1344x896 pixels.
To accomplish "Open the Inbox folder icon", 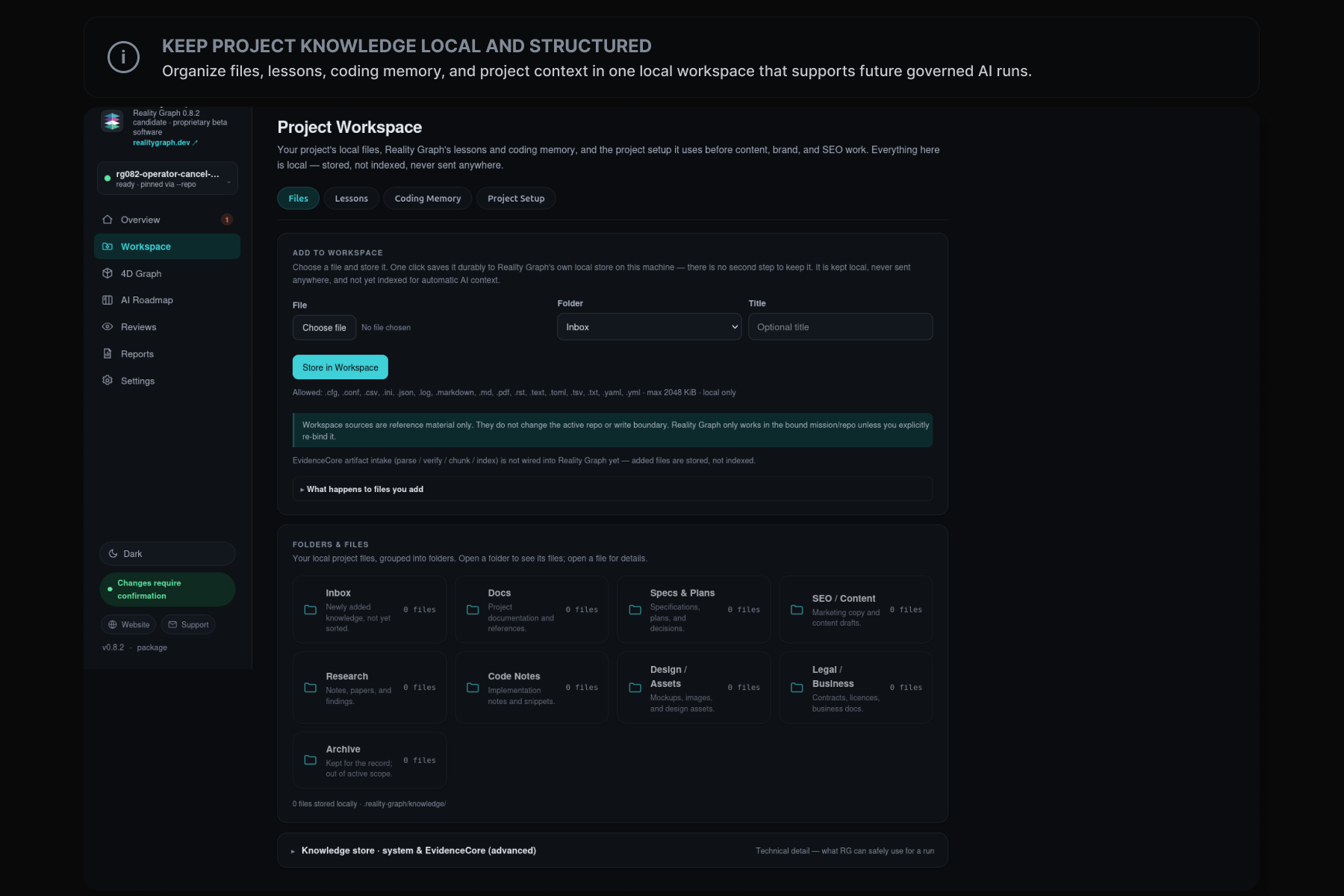I will pyautogui.click(x=311, y=610).
